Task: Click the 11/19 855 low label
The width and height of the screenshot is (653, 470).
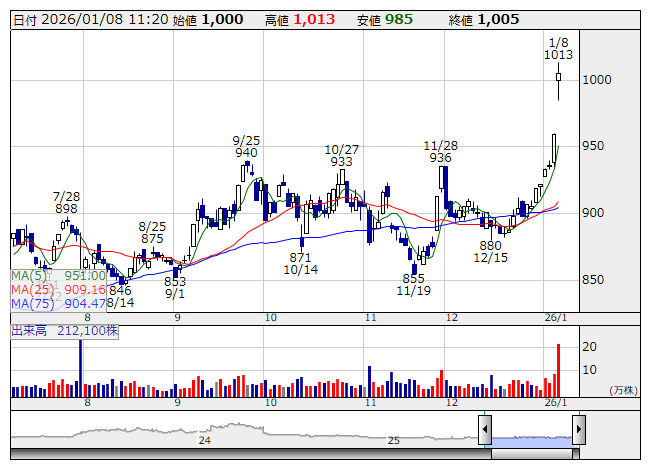Action: [x=413, y=284]
